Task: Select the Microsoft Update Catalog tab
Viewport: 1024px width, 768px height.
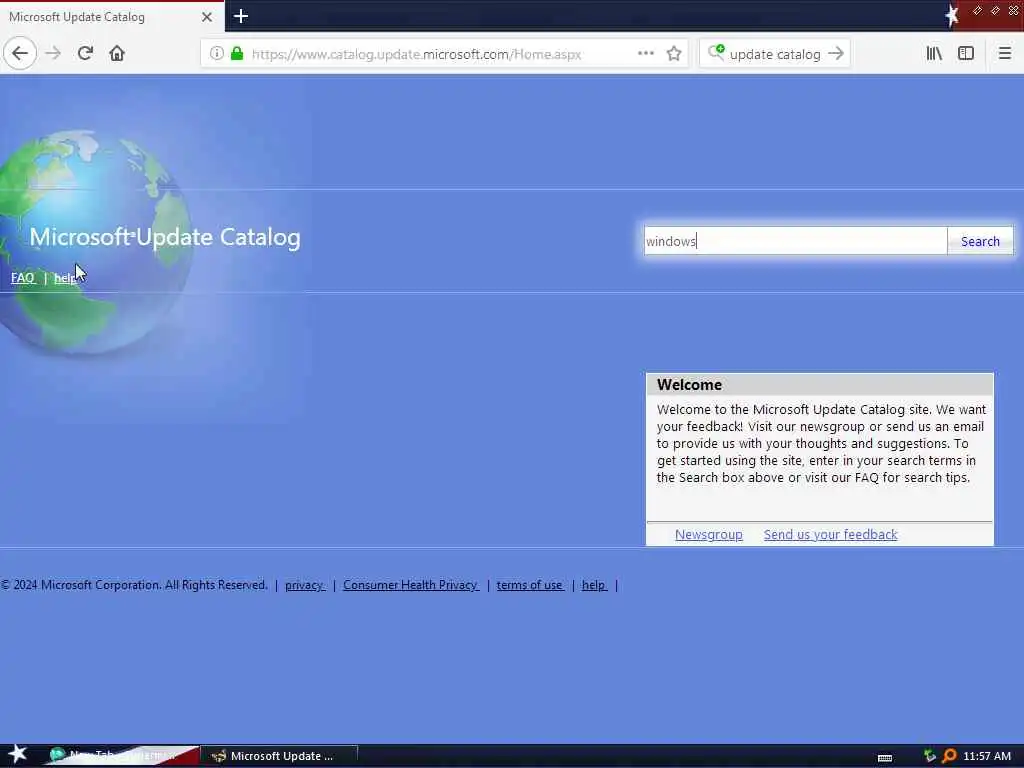Action: pos(112,17)
